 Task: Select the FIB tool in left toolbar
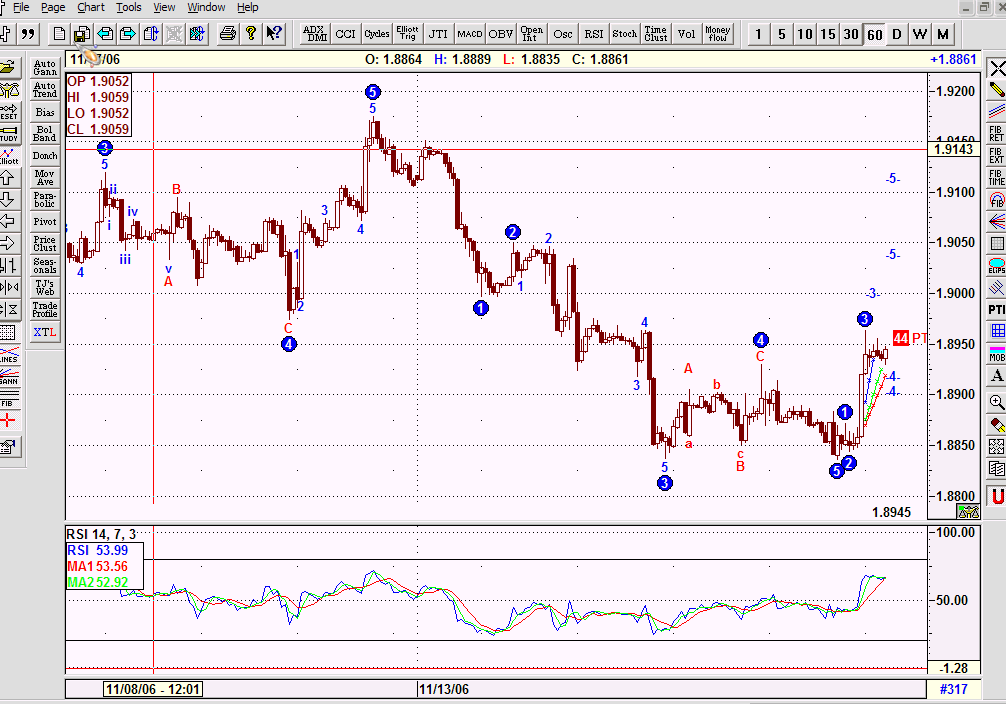(8, 399)
